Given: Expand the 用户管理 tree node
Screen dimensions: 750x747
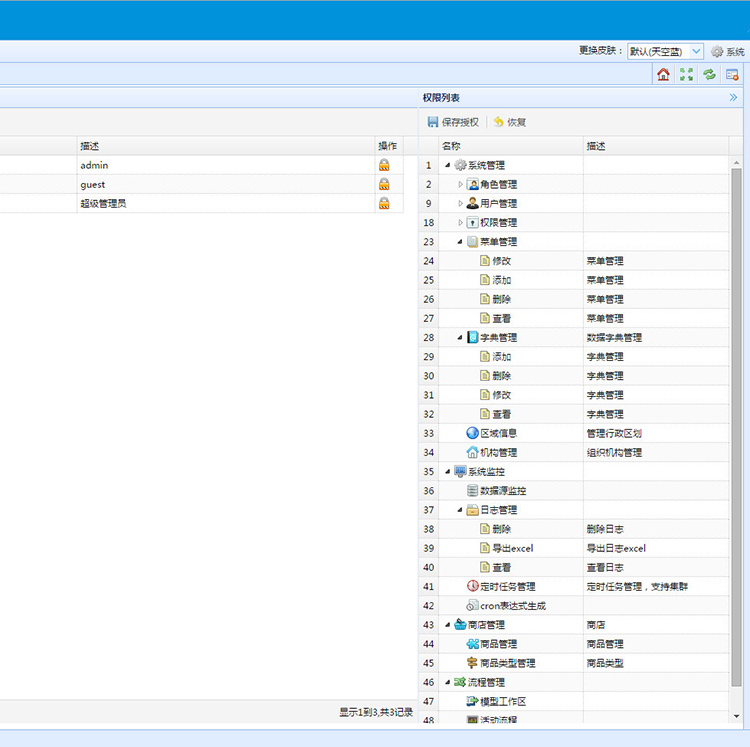Looking at the screenshot, I should click(460, 203).
